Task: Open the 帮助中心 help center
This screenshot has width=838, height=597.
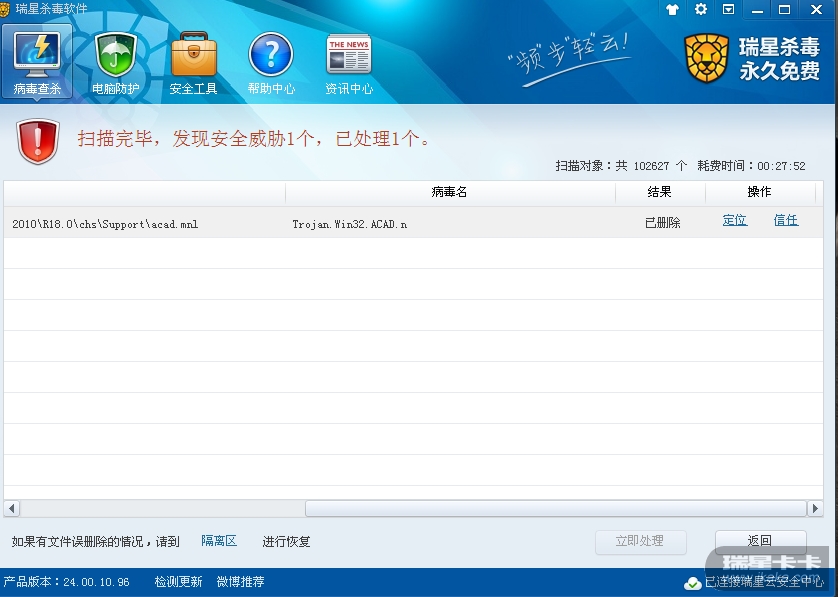Action: [271, 63]
